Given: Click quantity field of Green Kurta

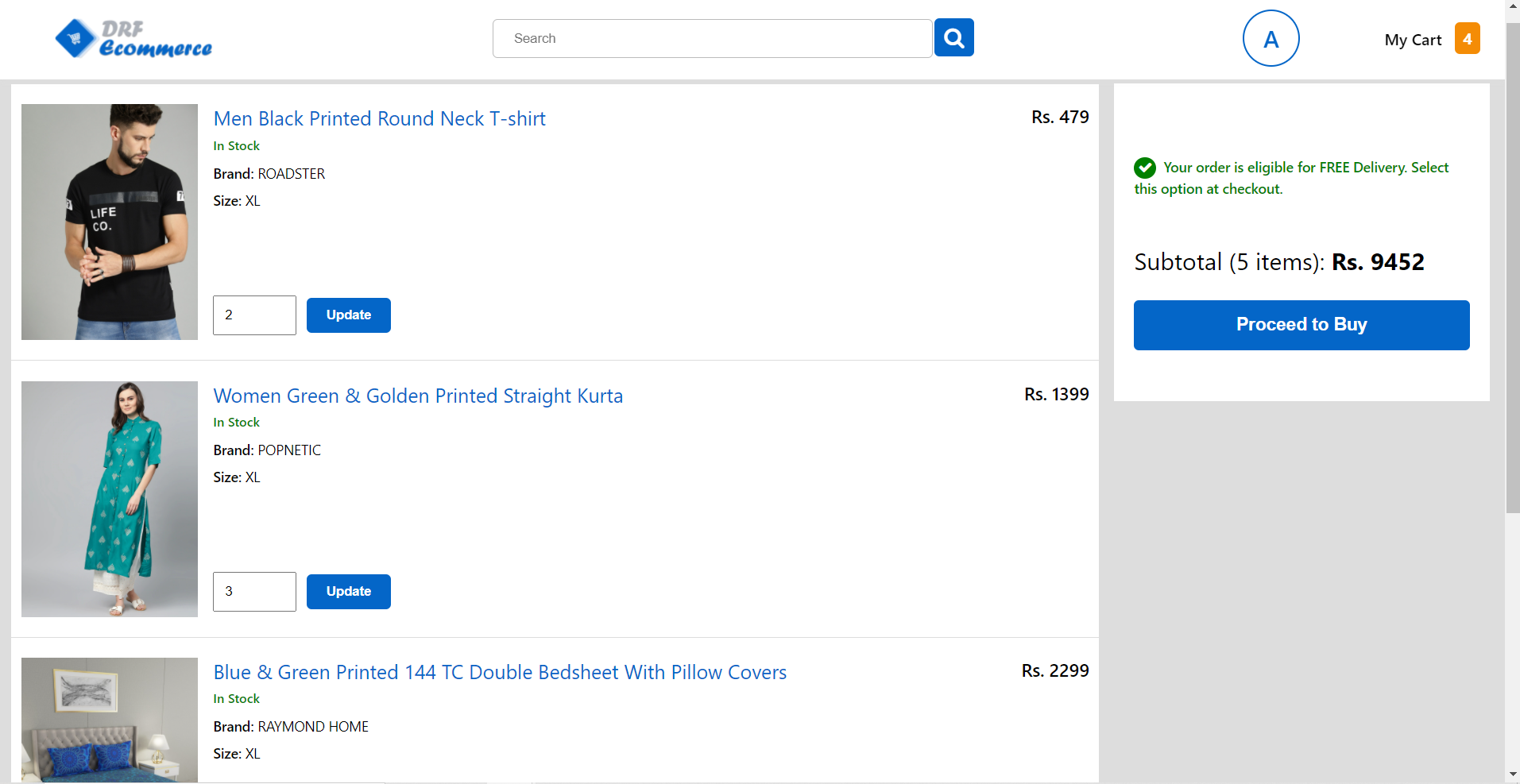Looking at the screenshot, I should 254,591.
